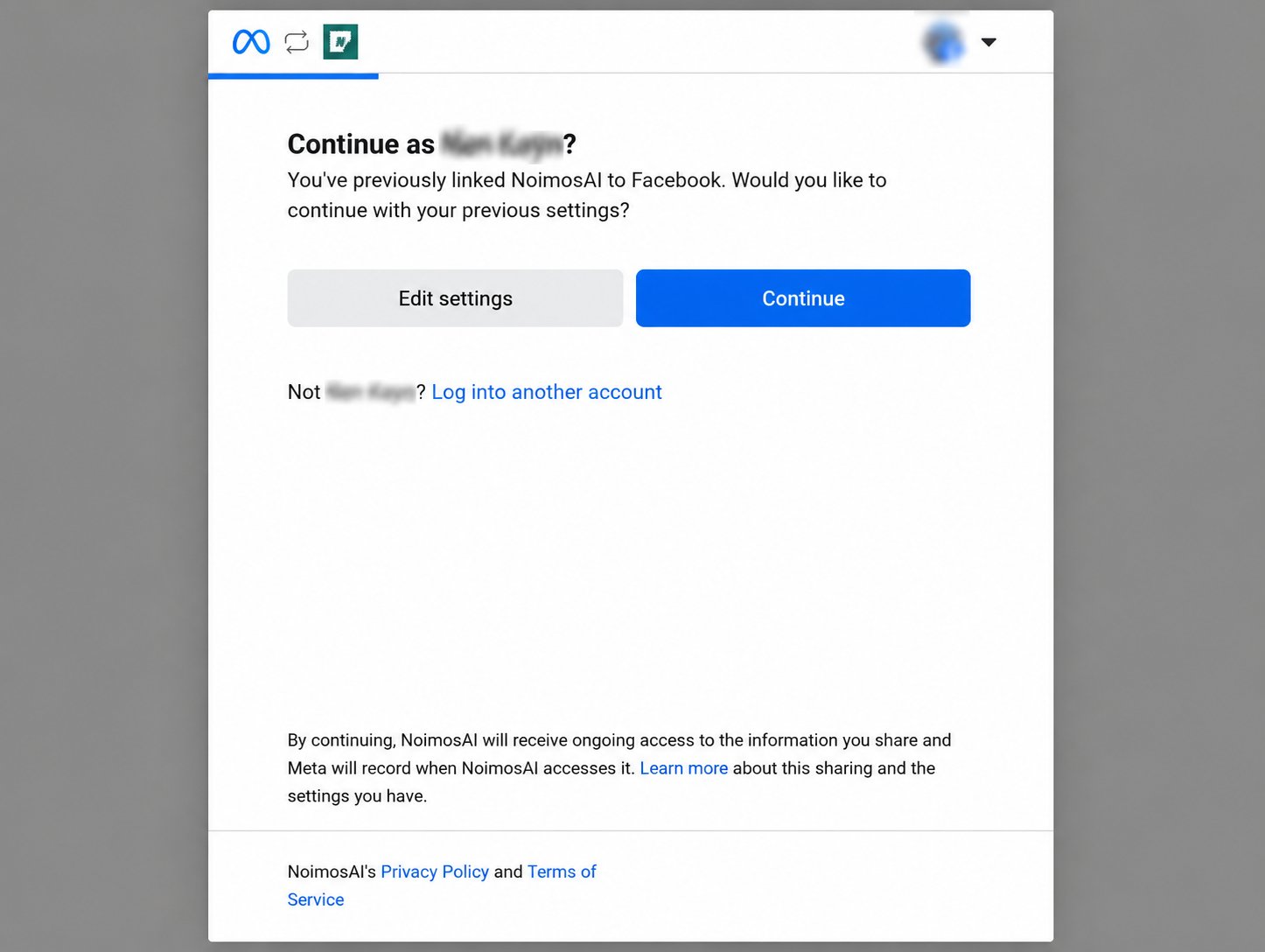This screenshot has width=1265, height=952.
Task: Click the By continuing disclosure paragraph
Action: point(619,768)
